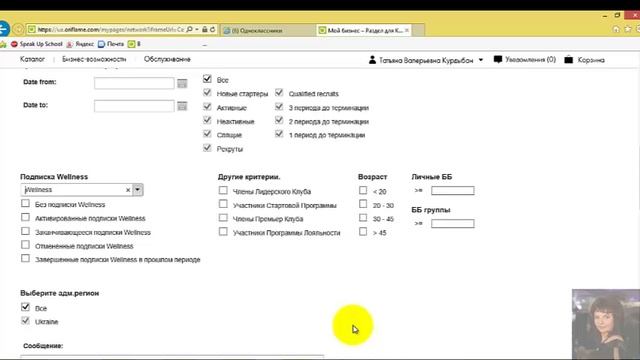
Task: Open the calendar picker for Date from
Action: tap(182, 83)
